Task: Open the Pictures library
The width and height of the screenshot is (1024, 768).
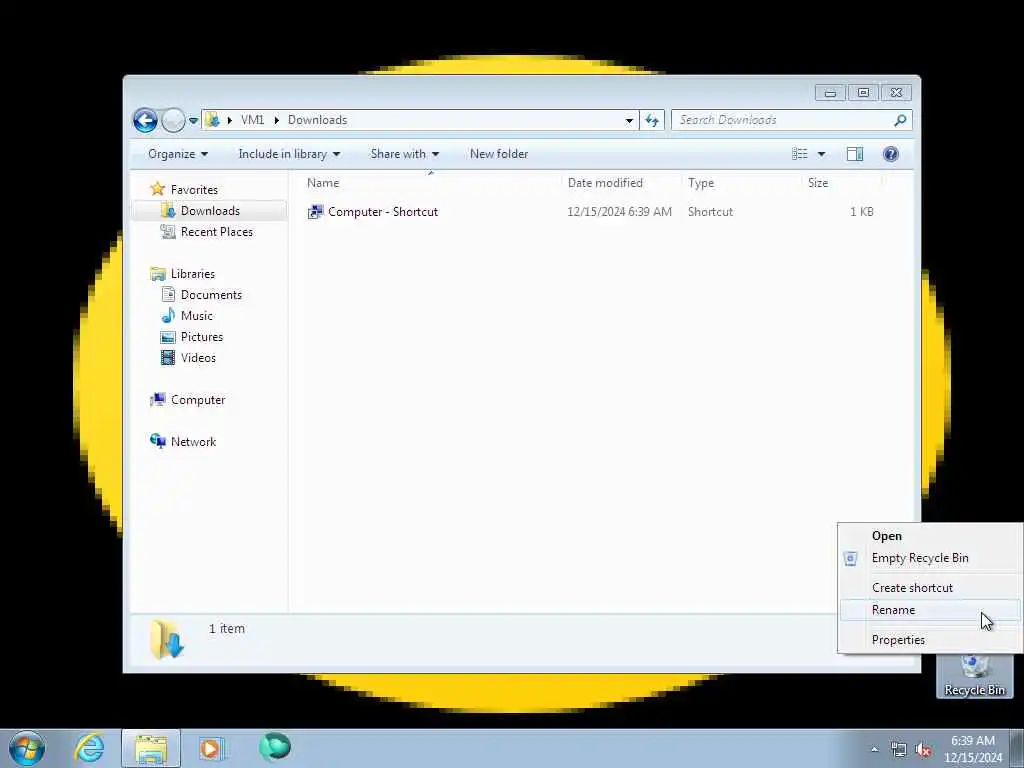Action: [x=202, y=336]
